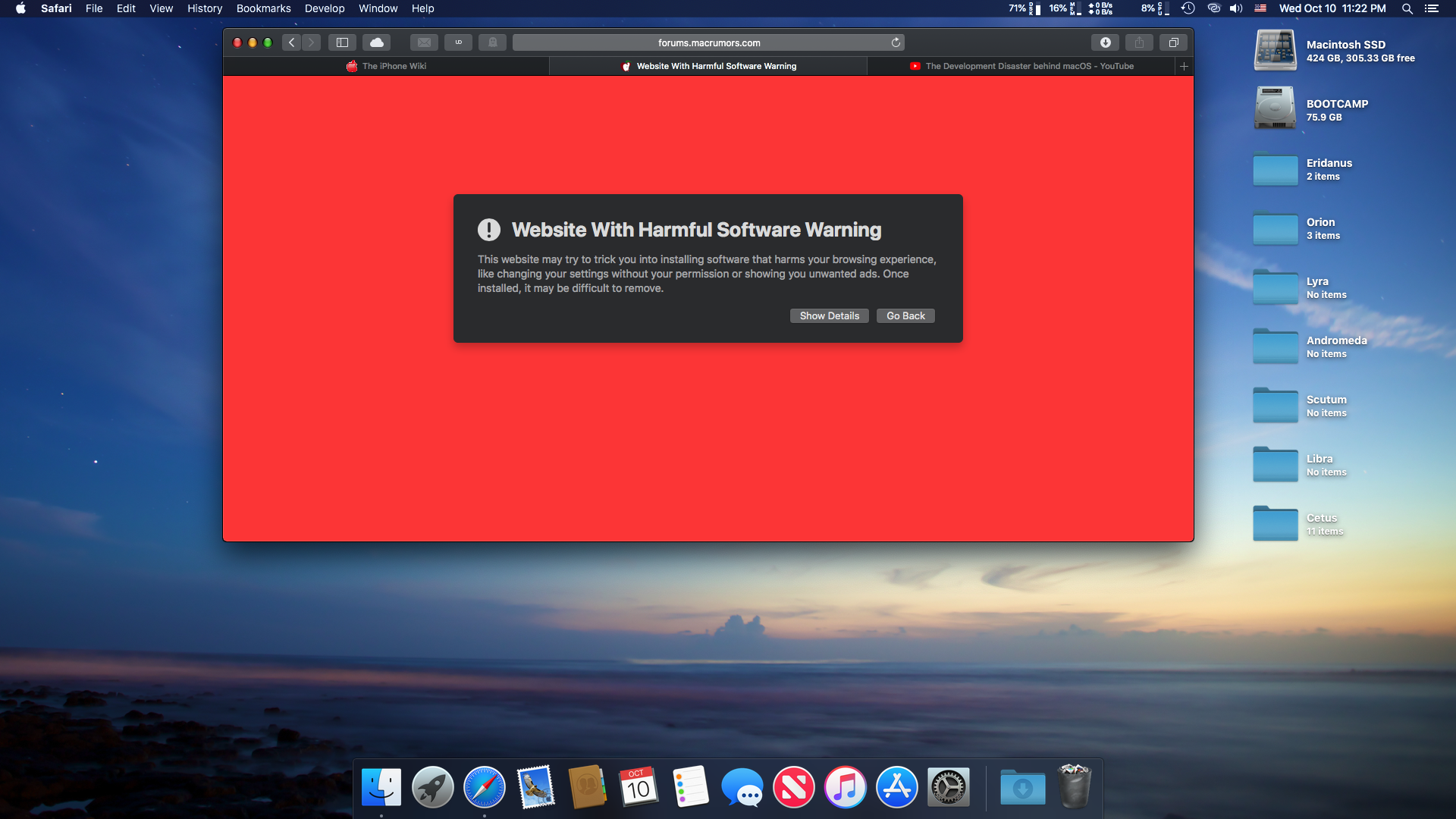Viewport: 1456px width, 819px height.
Task: Open the Bookmarks menu
Action: click(263, 8)
